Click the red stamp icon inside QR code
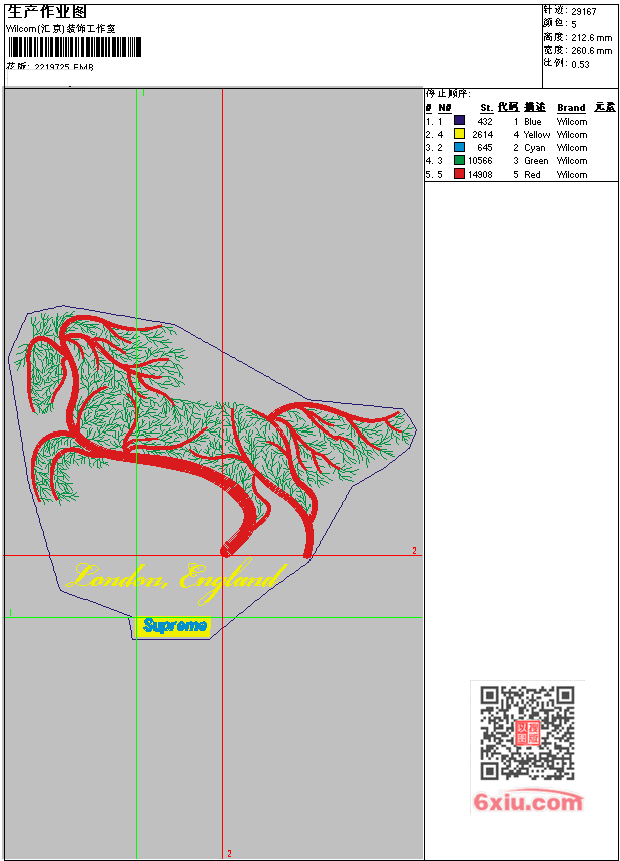This screenshot has width=620, height=861. point(527,733)
